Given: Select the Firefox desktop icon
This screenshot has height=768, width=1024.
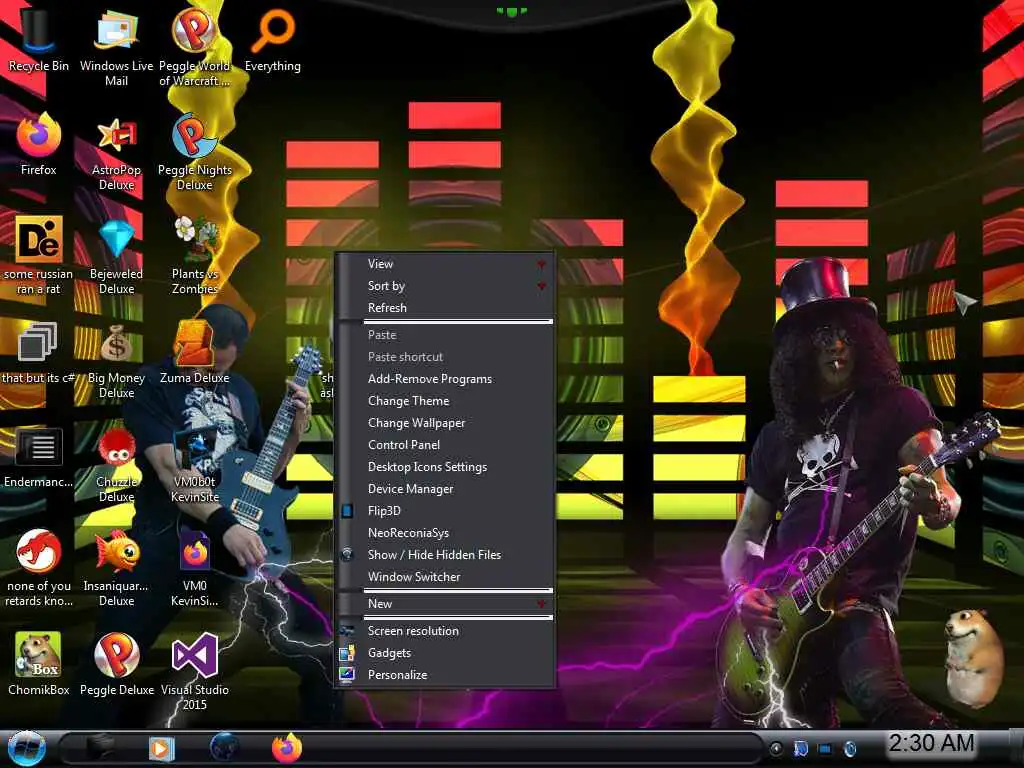Looking at the screenshot, I should pyautogui.click(x=39, y=145).
